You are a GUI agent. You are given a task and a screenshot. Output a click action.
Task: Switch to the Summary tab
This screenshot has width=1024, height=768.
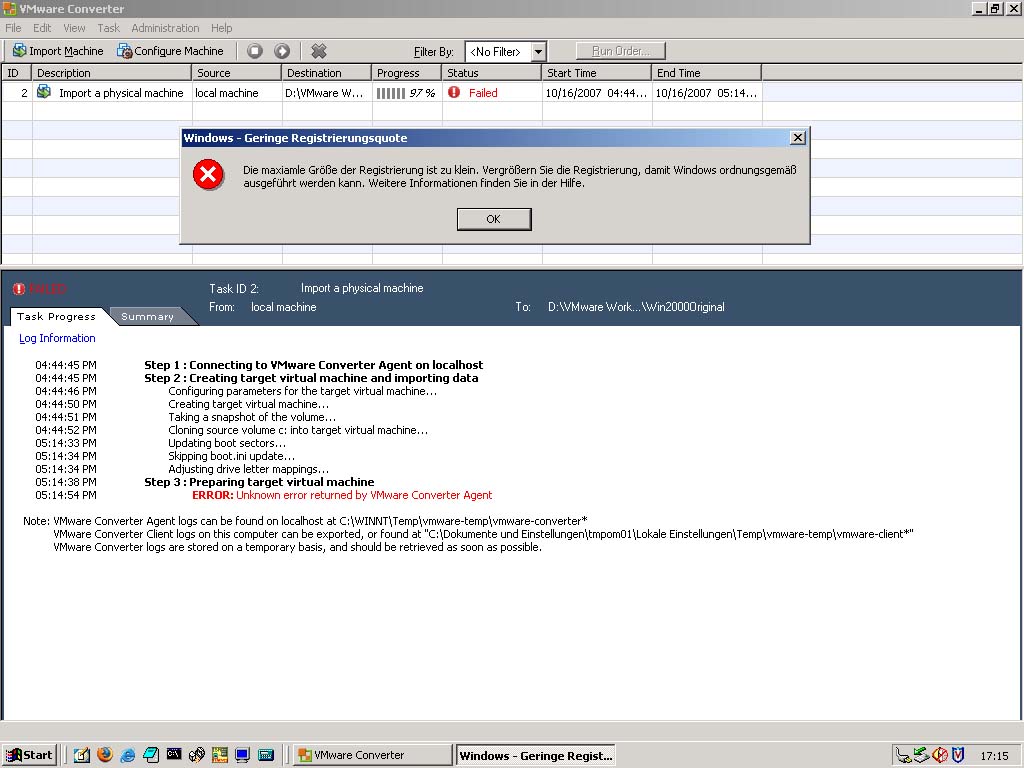[148, 317]
